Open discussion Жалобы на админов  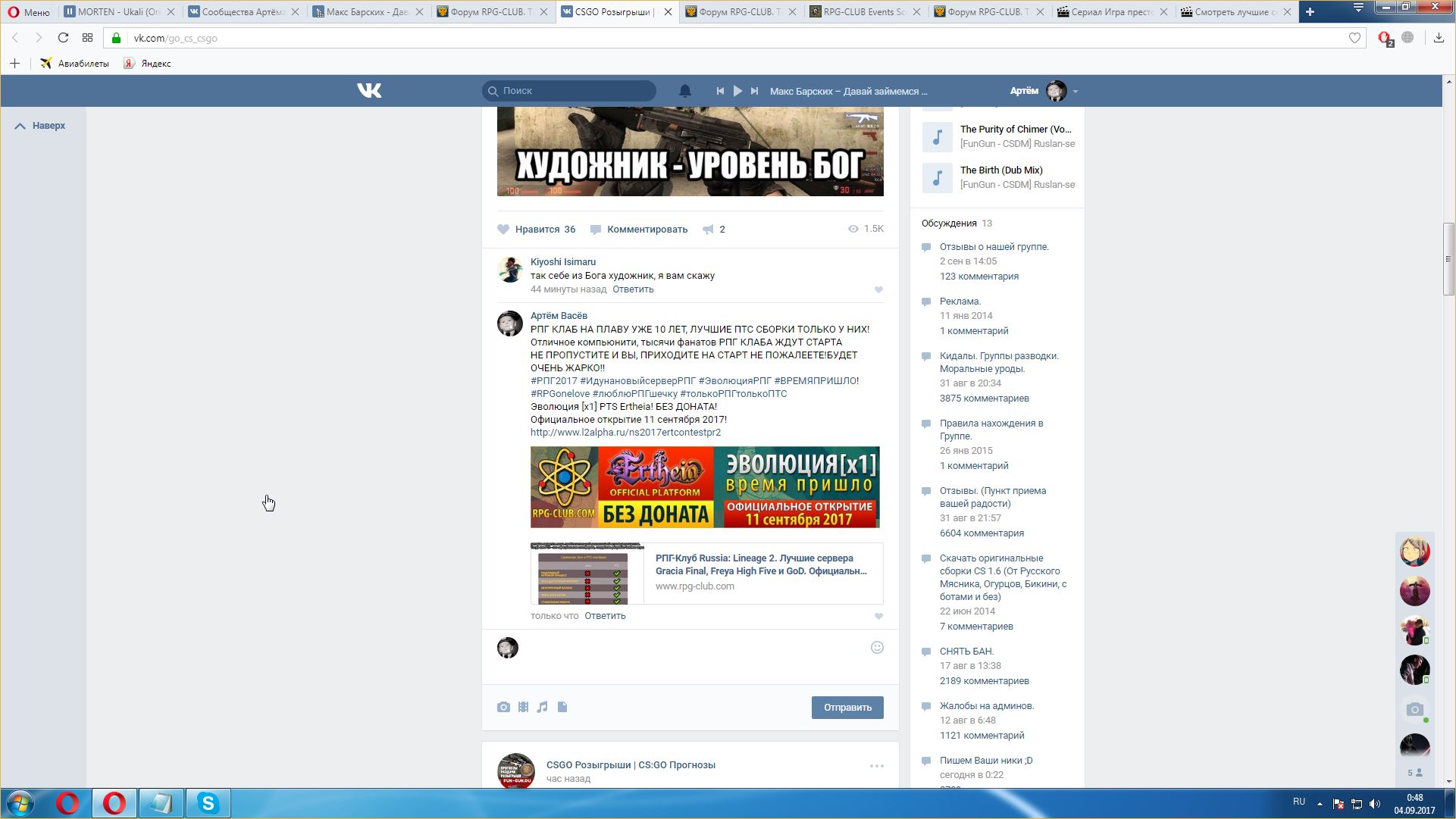987,706
